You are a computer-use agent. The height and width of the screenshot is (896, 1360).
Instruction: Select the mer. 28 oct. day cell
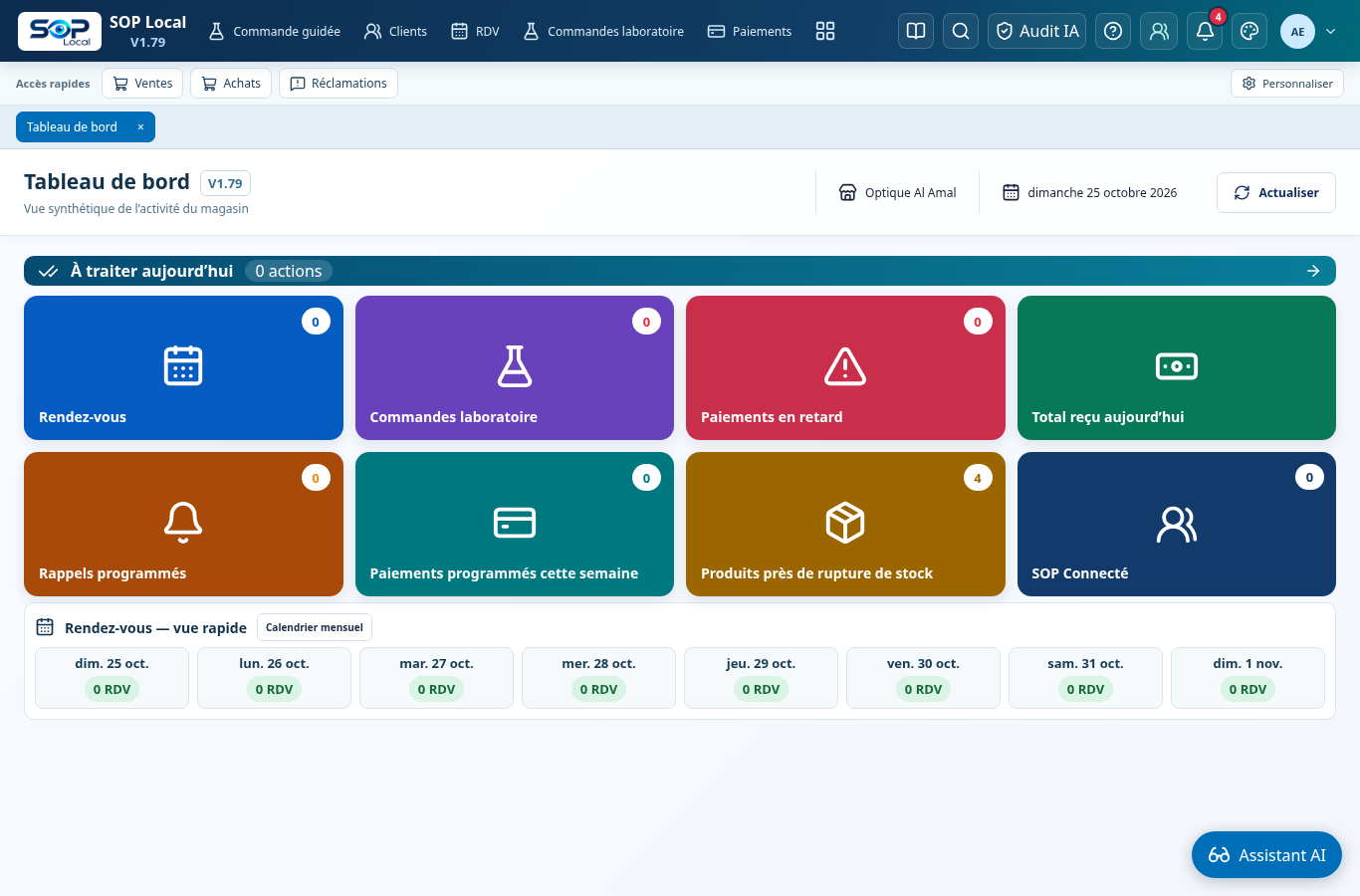pyautogui.click(x=598, y=678)
